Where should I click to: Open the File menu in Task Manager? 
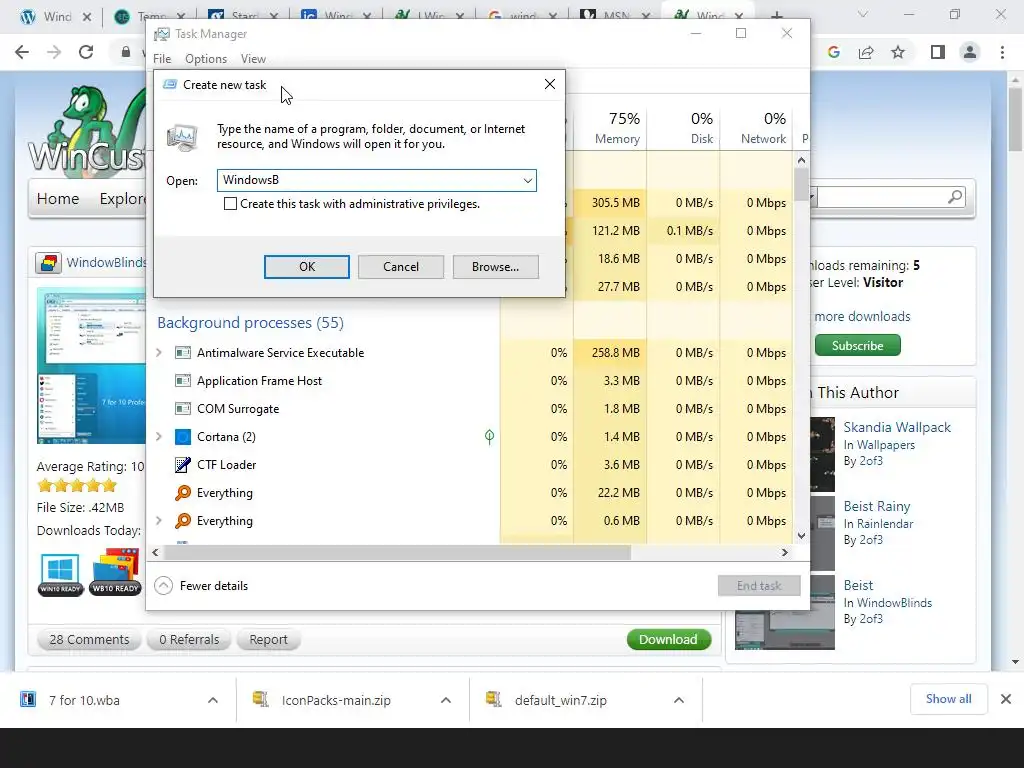pos(162,59)
